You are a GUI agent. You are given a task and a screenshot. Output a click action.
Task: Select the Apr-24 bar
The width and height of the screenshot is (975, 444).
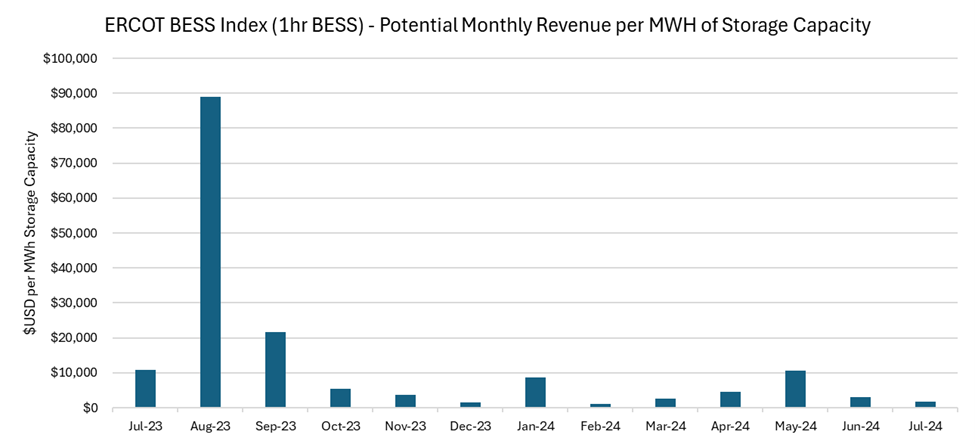[x=730, y=399]
